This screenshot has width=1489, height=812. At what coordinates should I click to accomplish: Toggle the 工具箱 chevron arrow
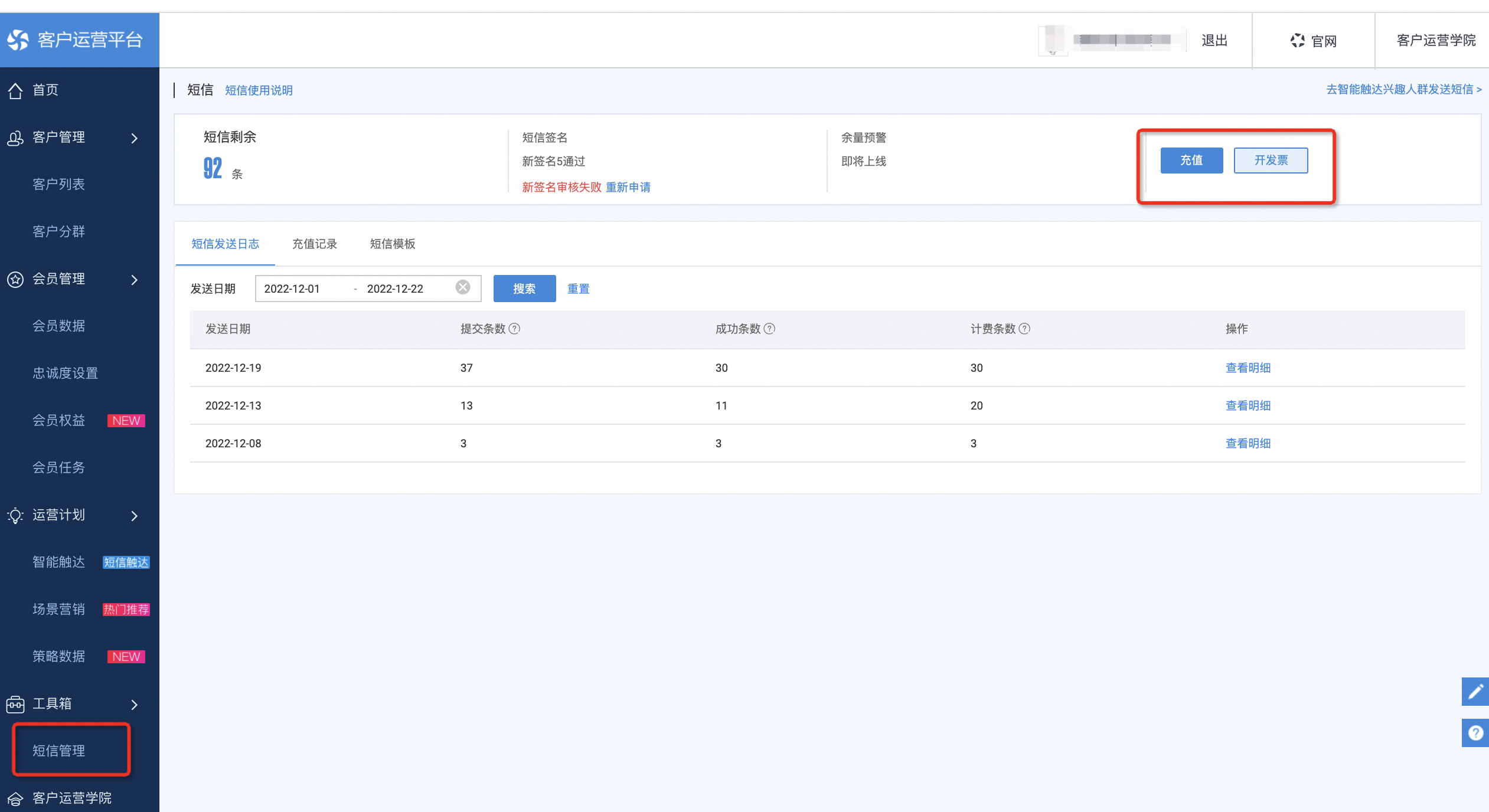coord(135,705)
